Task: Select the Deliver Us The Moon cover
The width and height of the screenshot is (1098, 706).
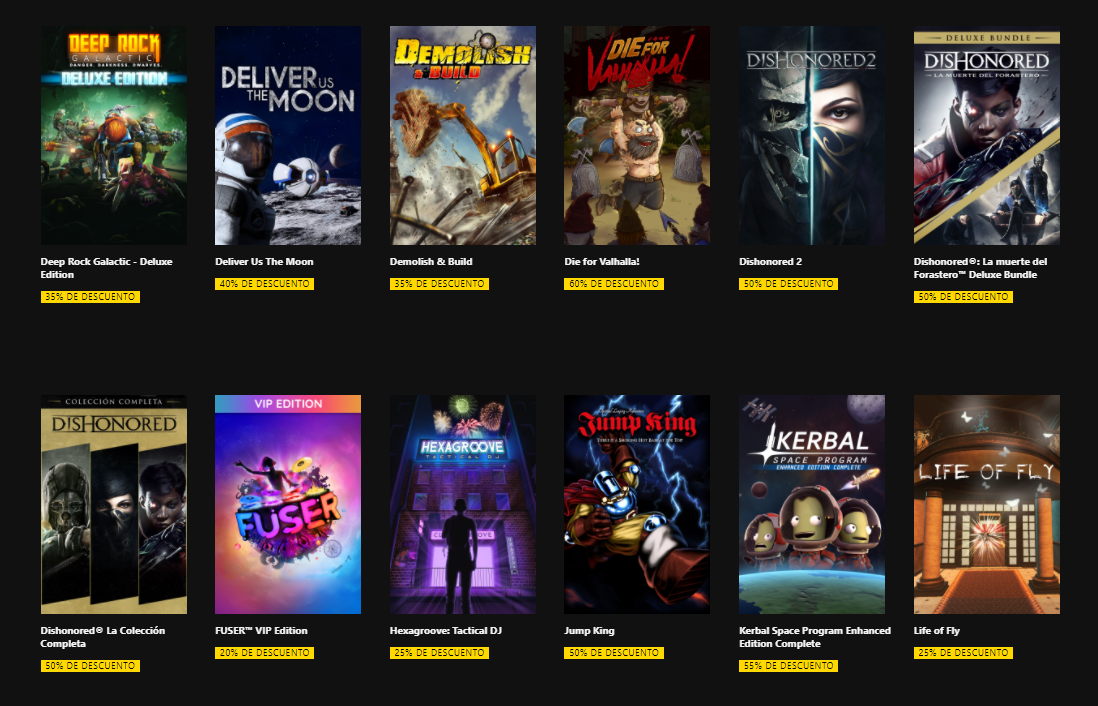Action: 288,135
